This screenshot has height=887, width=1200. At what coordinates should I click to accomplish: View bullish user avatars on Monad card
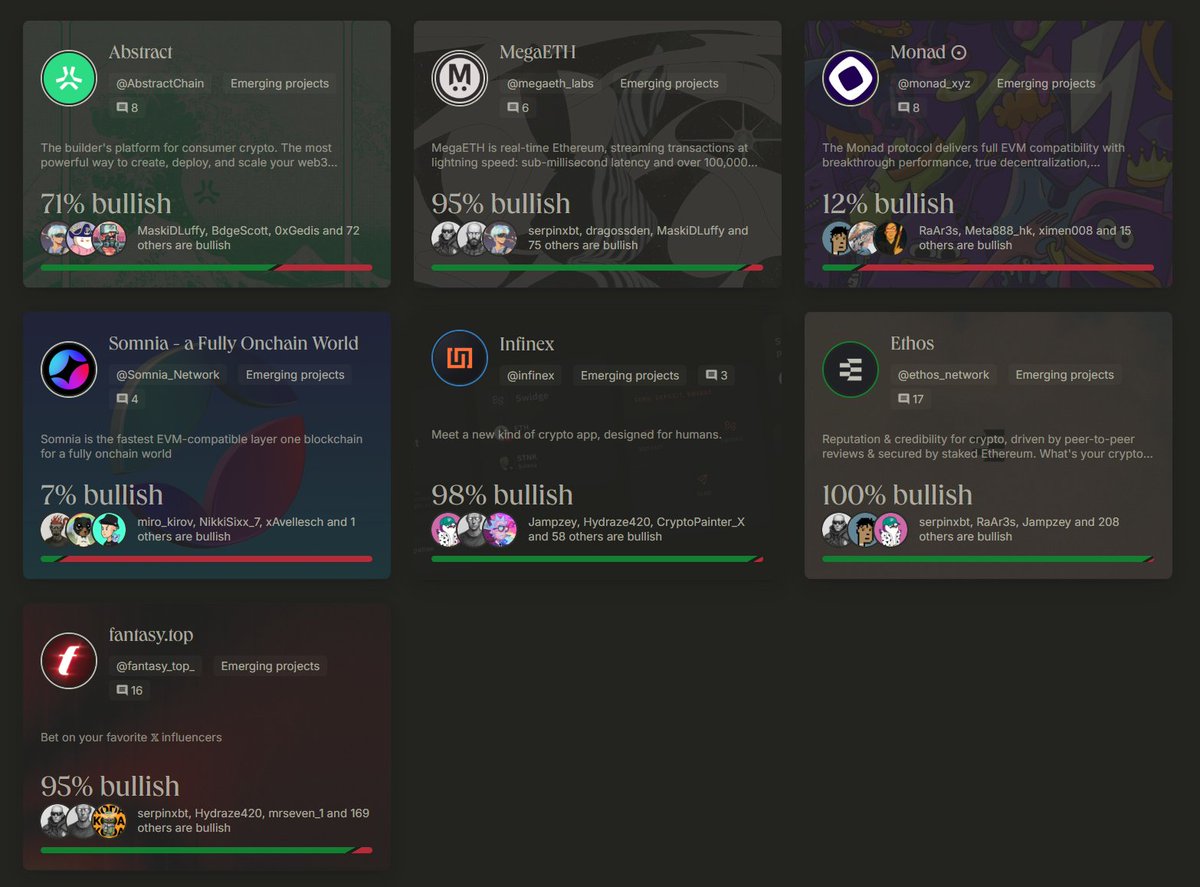pos(866,238)
